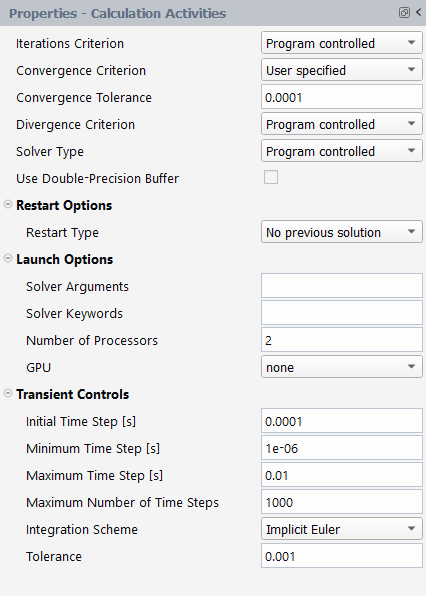Open the Solver Type dropdown
The image size is (426, 596).
(x=342, y=151)
